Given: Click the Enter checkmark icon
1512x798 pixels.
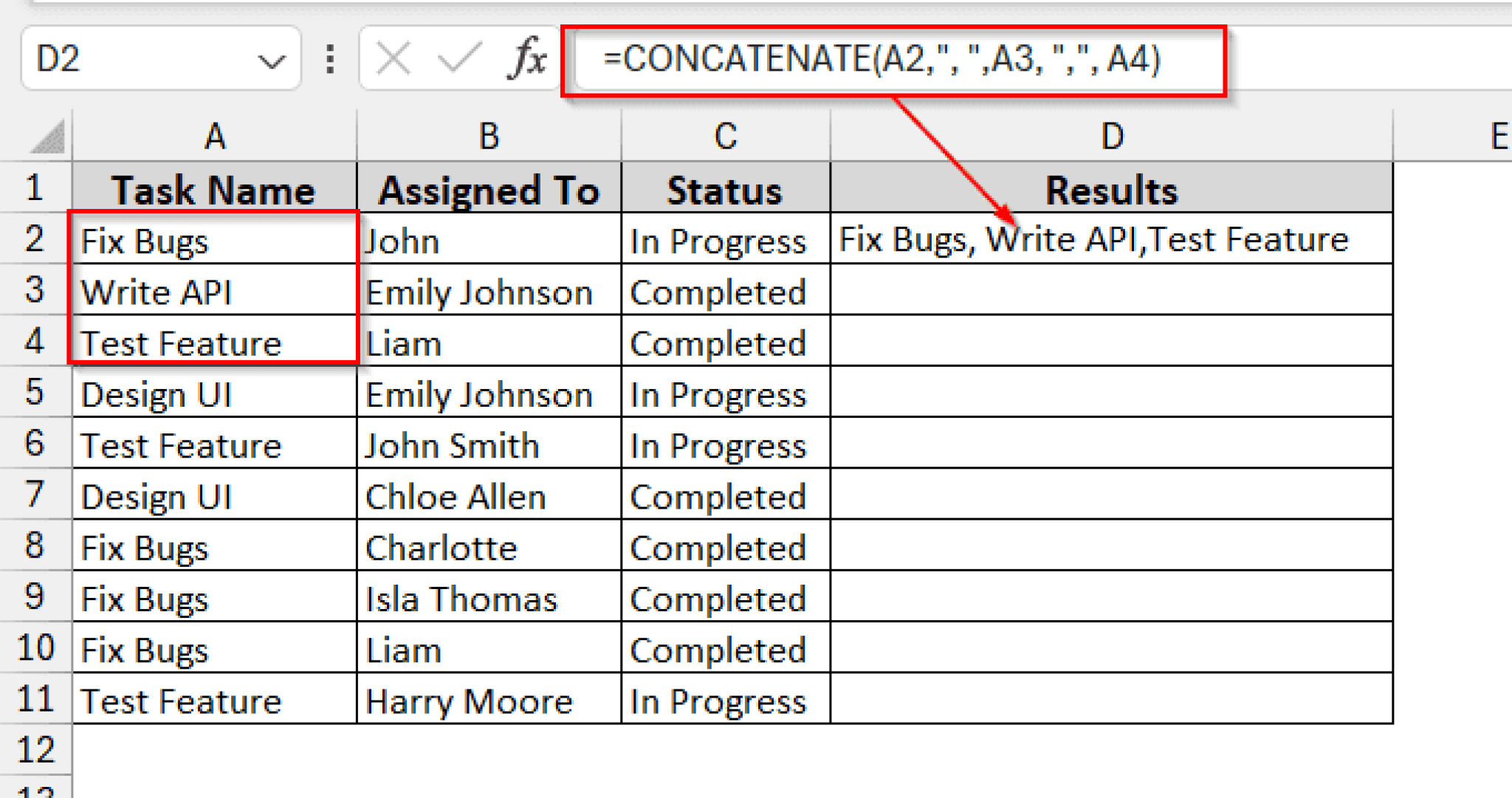Looking at the screenshot, I should pyautogui.click(x=458, y=58).
